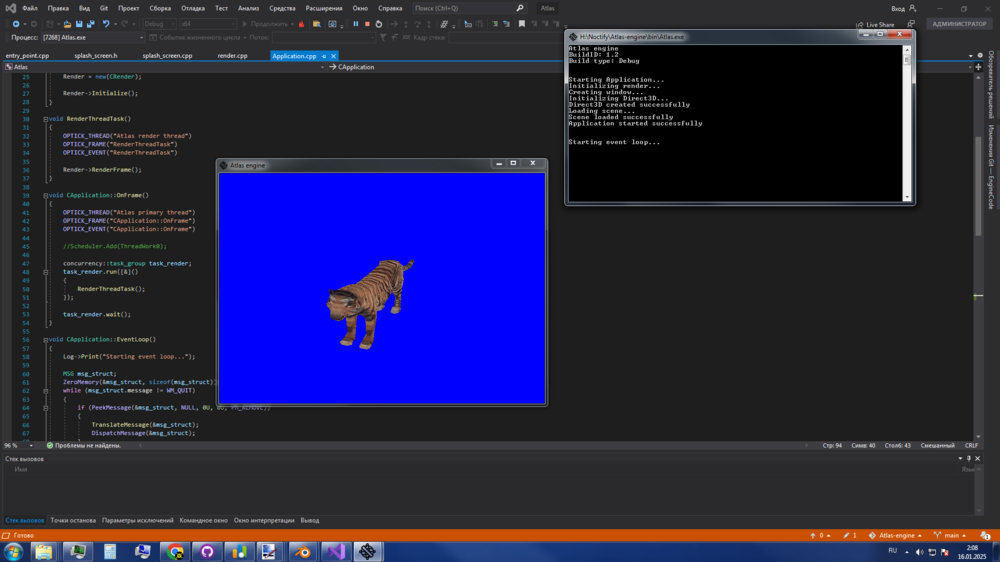This screenshot has width=1000, height=562.
Task: Click the Save All icon in toolbar
Action: (90, 24)
